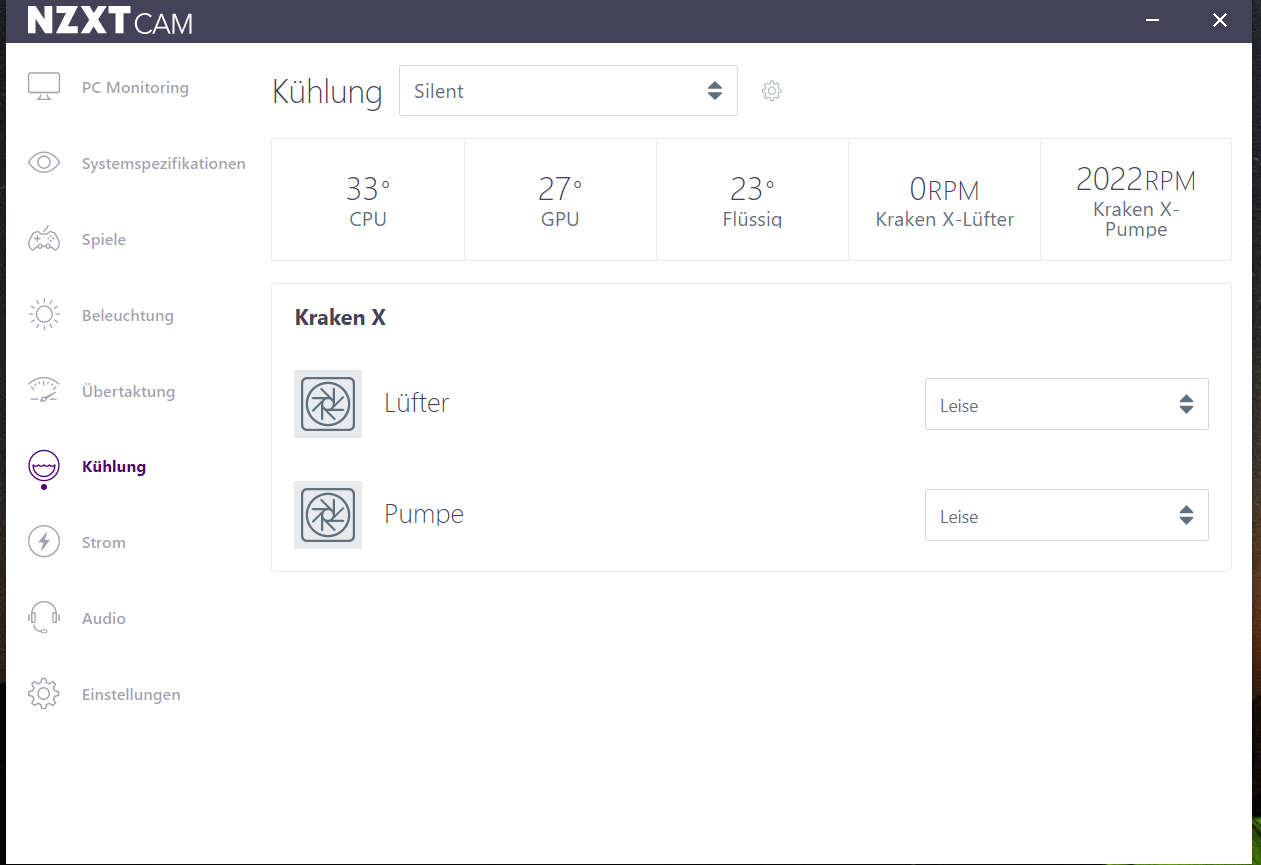Click the PC Monitoring monitor icon
The width and height of the screenshot is (1261, 865).
click(x=44, y=87)
